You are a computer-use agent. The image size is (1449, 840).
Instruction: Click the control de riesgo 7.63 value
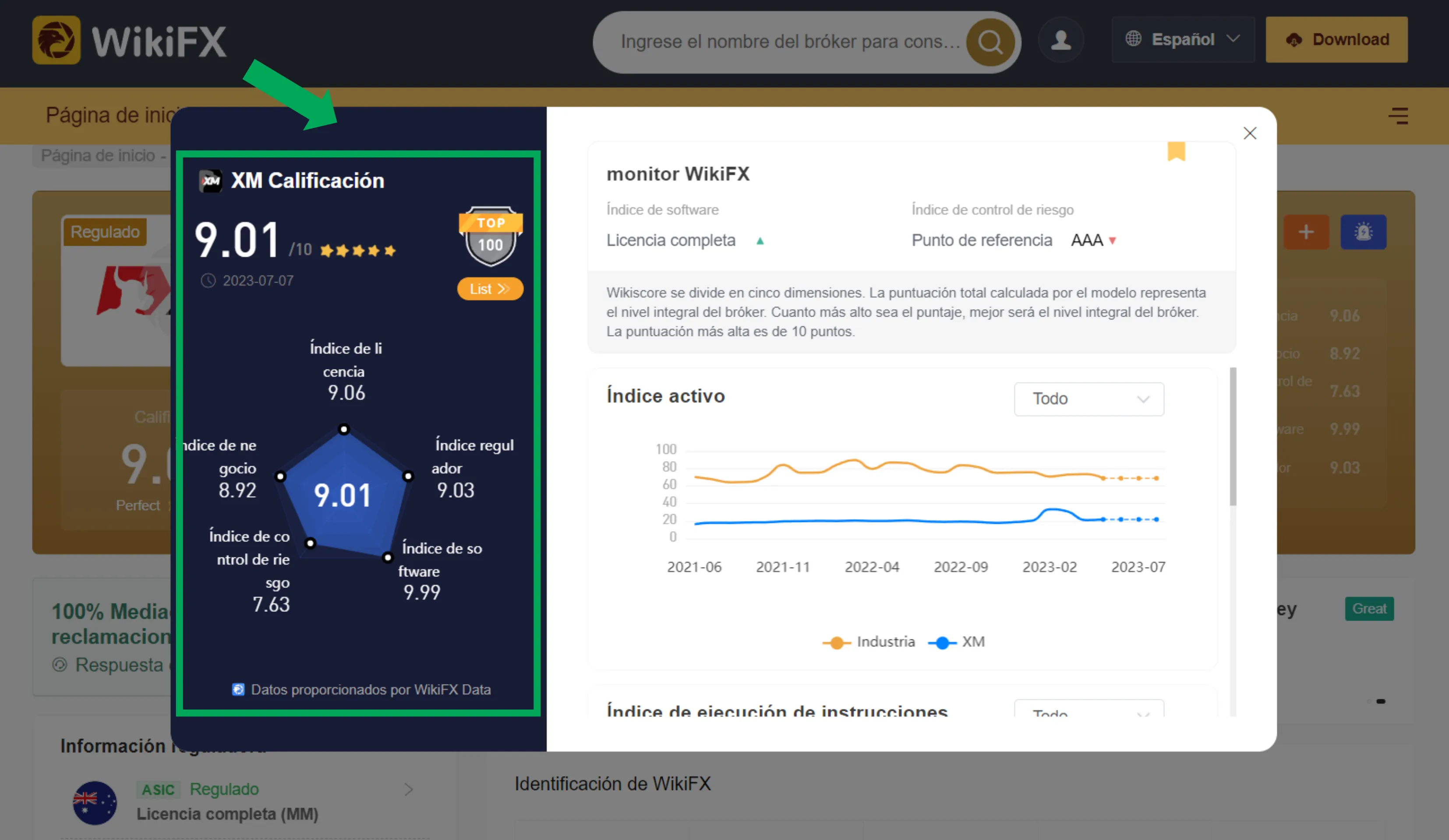tap(271, 605)
